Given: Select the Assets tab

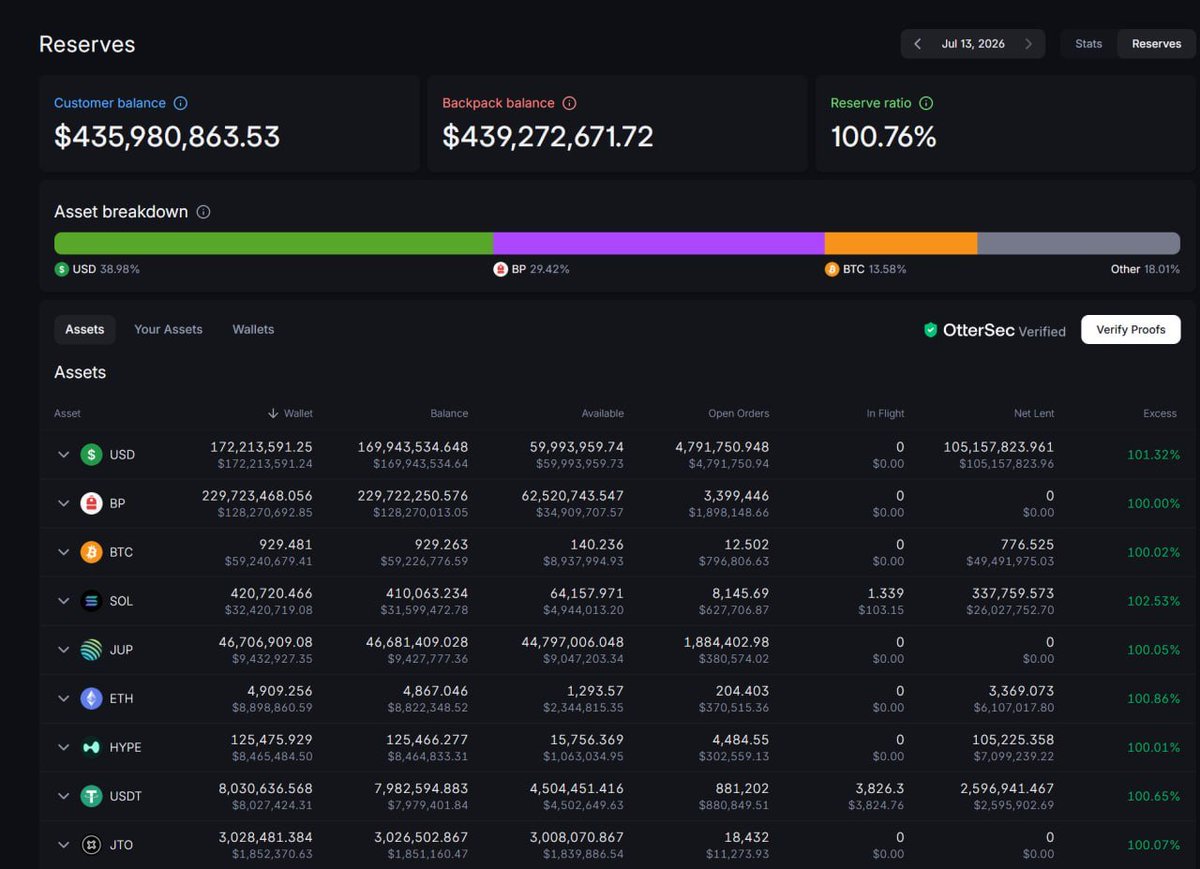Looking at the screenshot, I should click(85, 329).
